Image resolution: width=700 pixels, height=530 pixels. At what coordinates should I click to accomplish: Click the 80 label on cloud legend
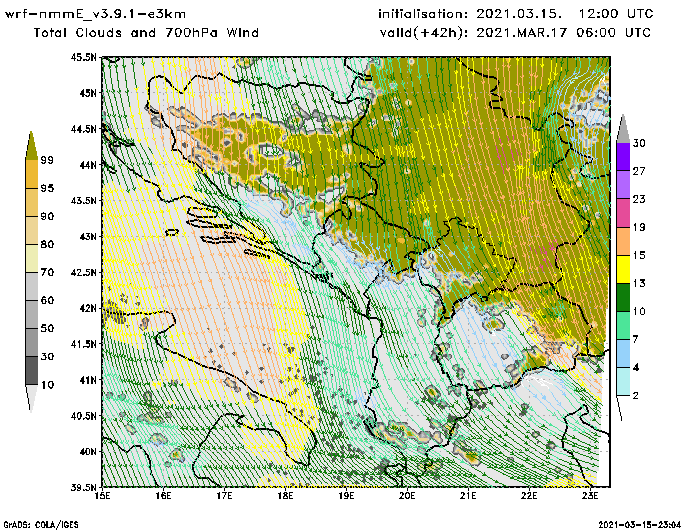(47, 245)
